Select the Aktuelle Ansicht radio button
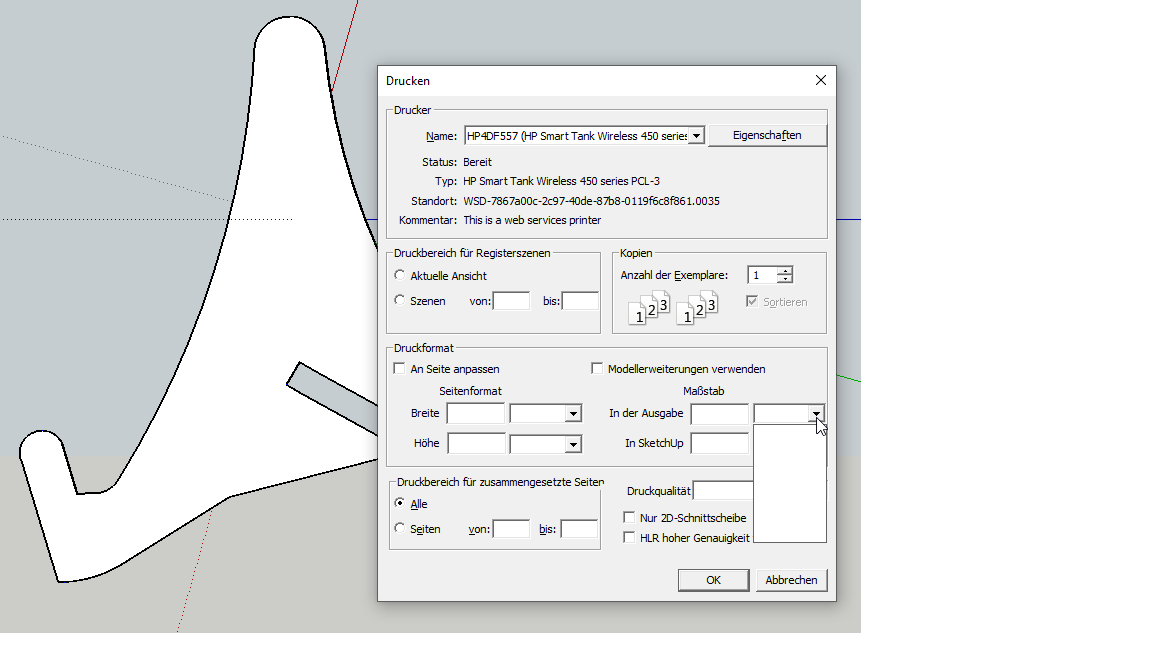Image resolution: width=1152 pixels, height=648 pixels. point(400,275)
